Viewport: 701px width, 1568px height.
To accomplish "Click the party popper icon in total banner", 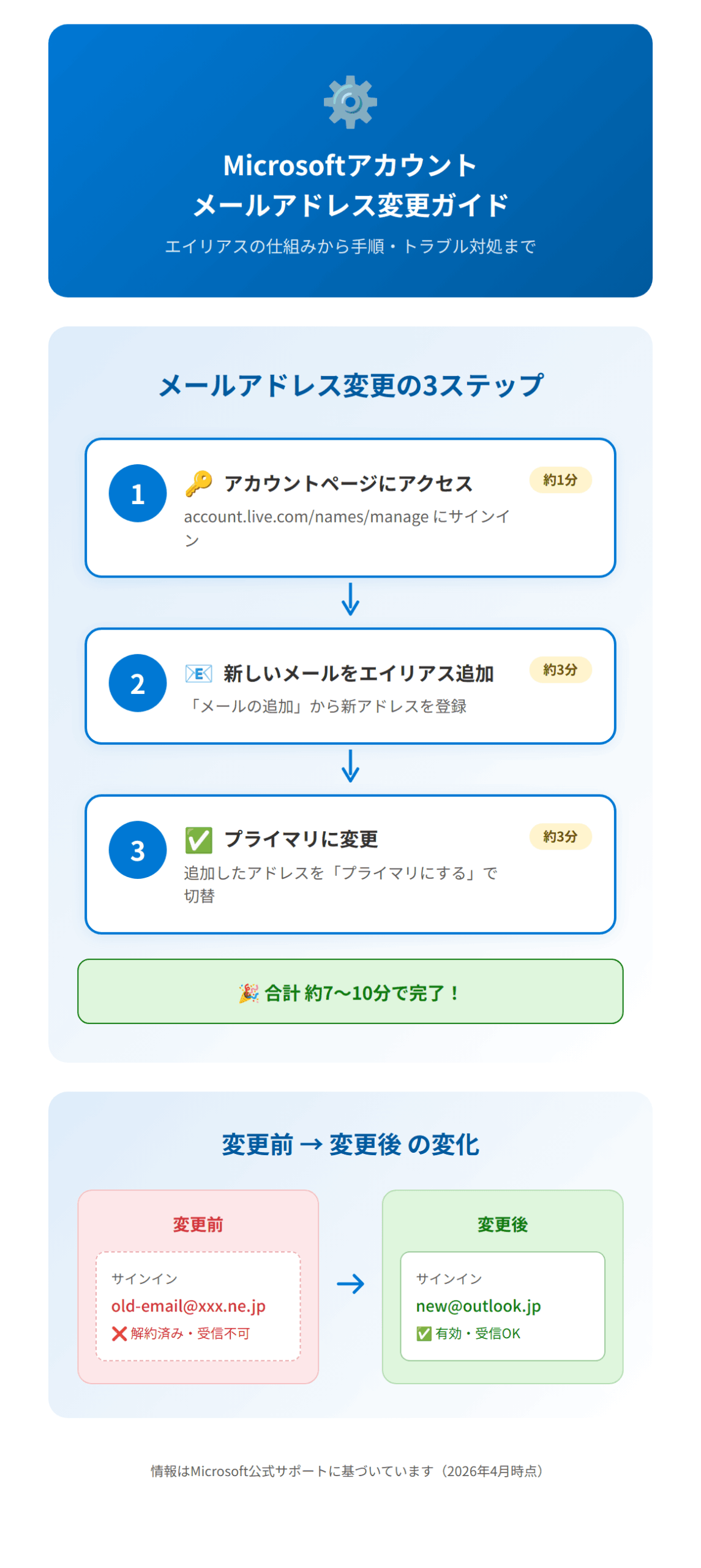I will [249, 992].
